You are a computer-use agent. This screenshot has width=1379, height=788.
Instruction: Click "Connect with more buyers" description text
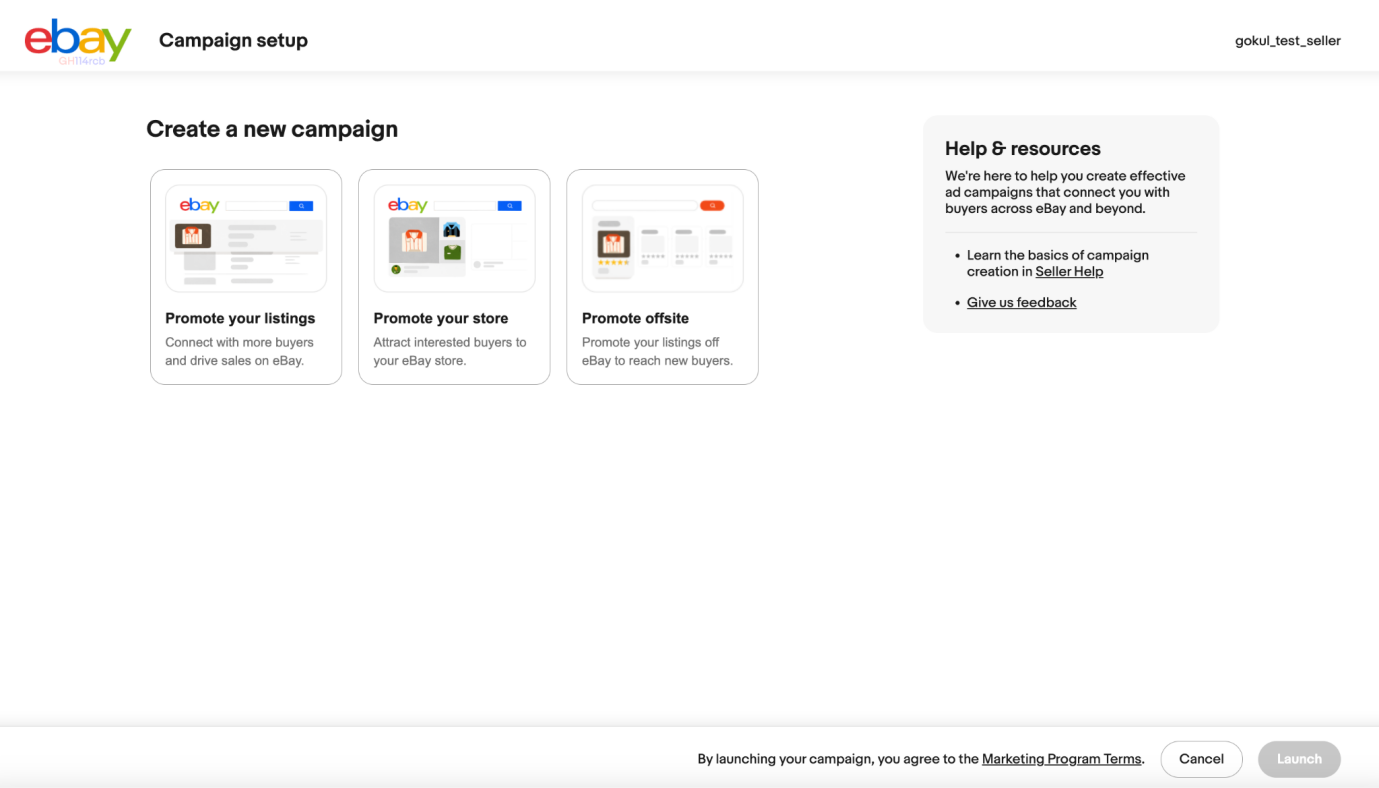240,351
